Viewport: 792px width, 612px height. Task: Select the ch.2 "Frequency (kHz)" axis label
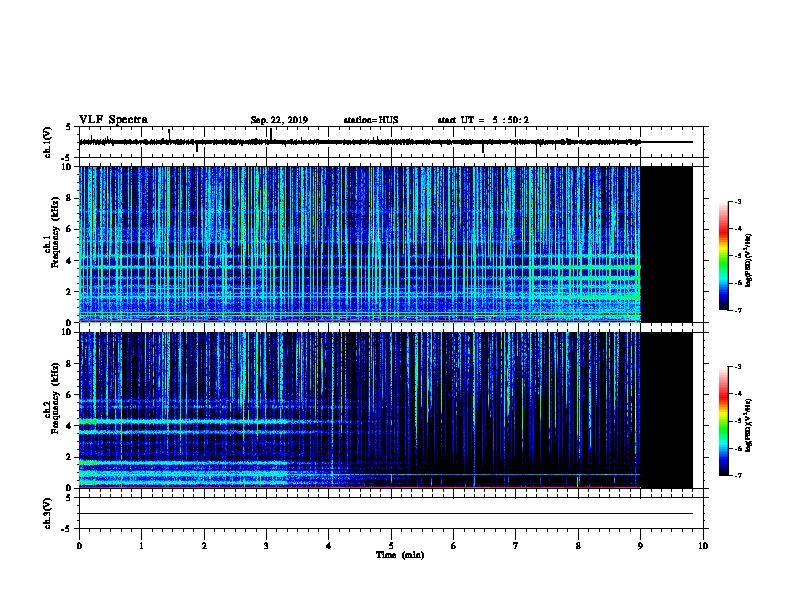[x=55, y=398]
